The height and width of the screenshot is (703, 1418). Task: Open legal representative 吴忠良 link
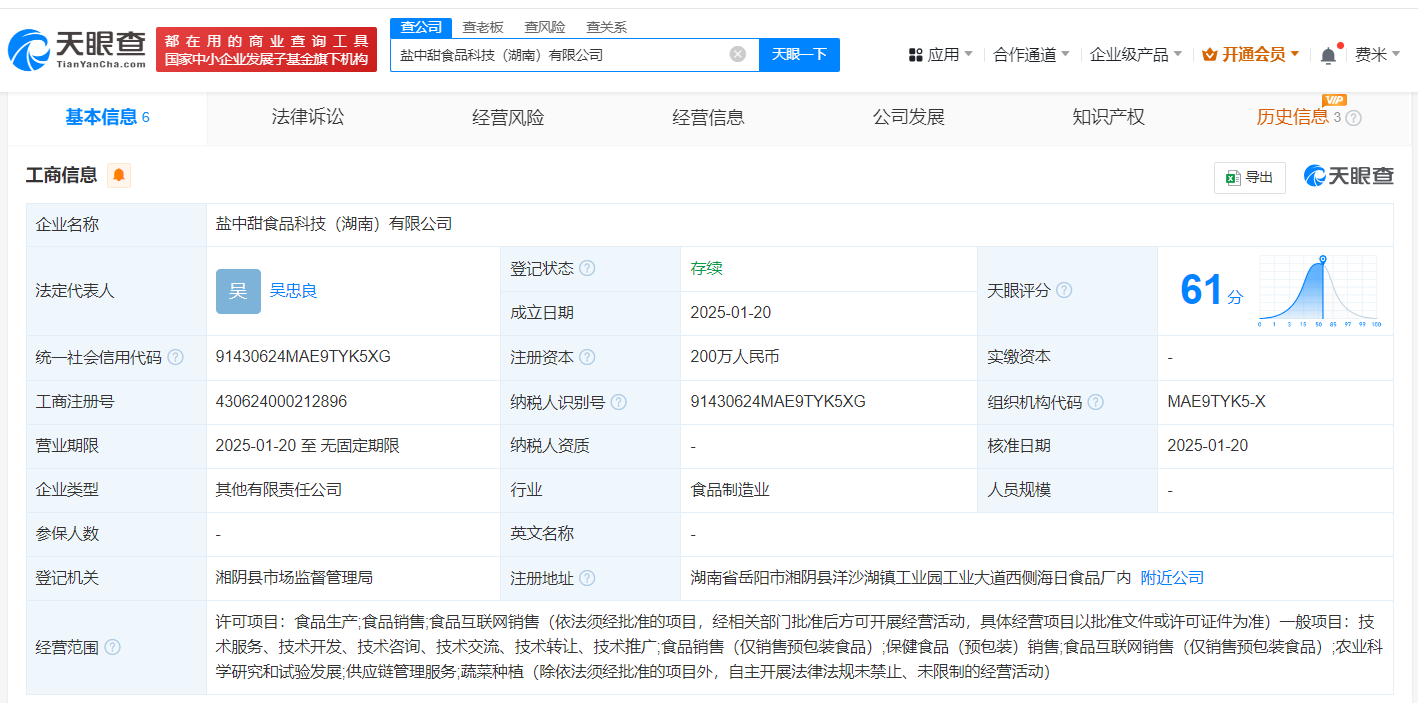(x=293, y=291)
